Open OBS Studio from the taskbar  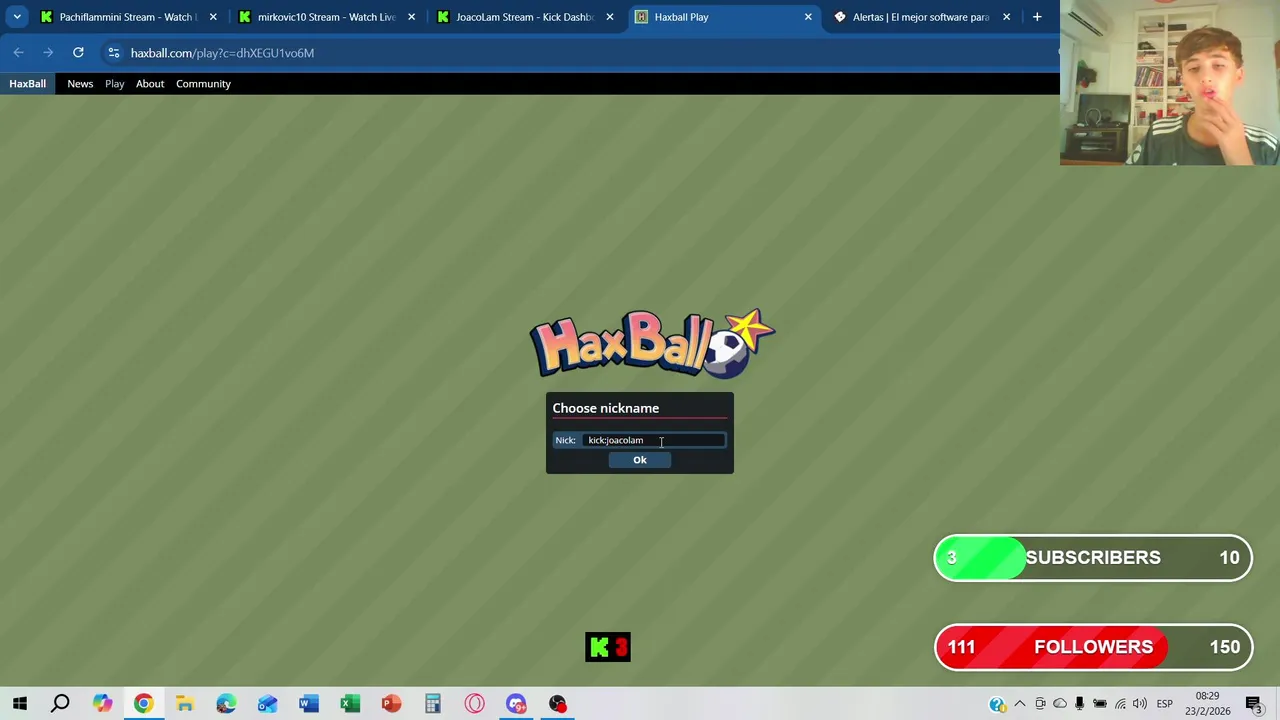557,704
